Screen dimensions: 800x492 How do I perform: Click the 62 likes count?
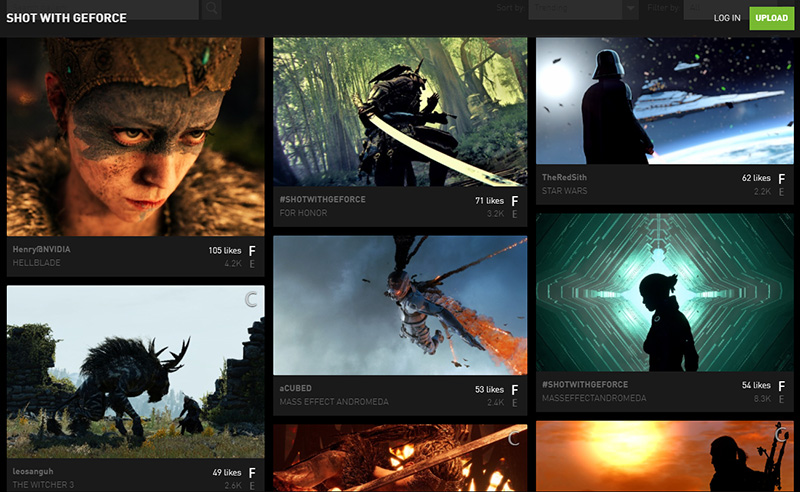tap(756, 178)
